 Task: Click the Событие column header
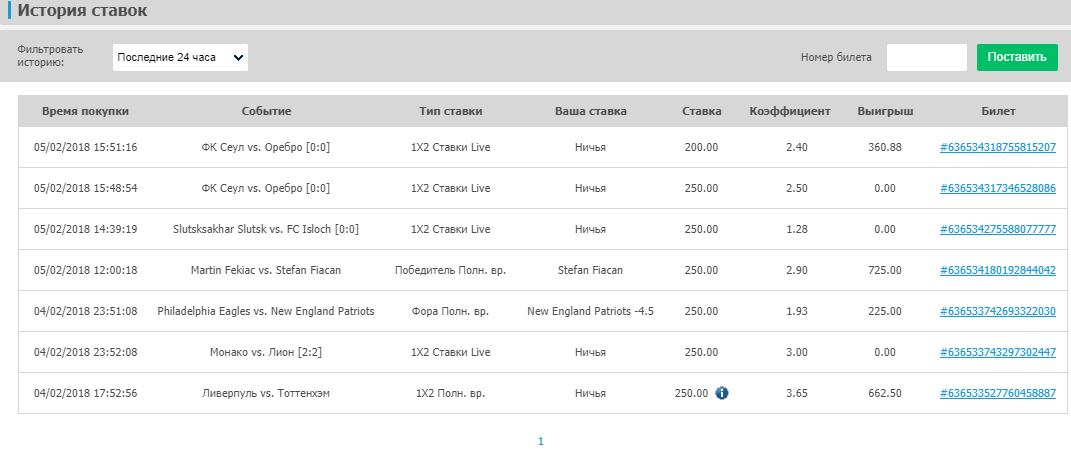pos(266,111)
